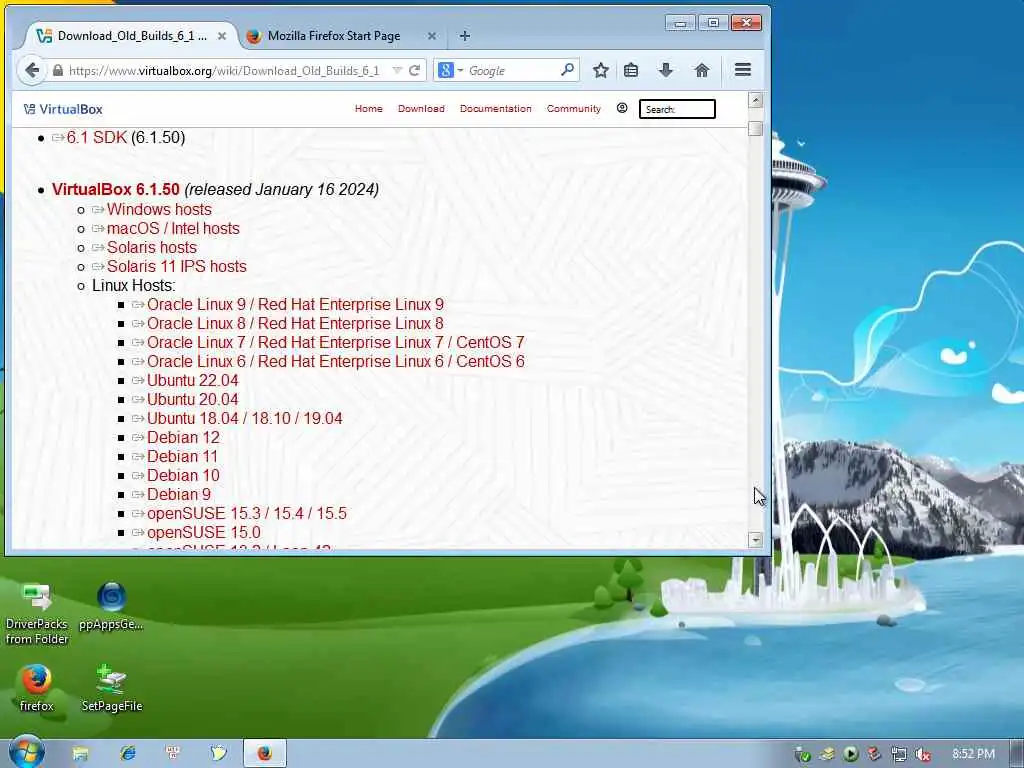1024x768 pixels.
Task: Click the 8:52 PM taskbar clock
Action: point(973,754)
